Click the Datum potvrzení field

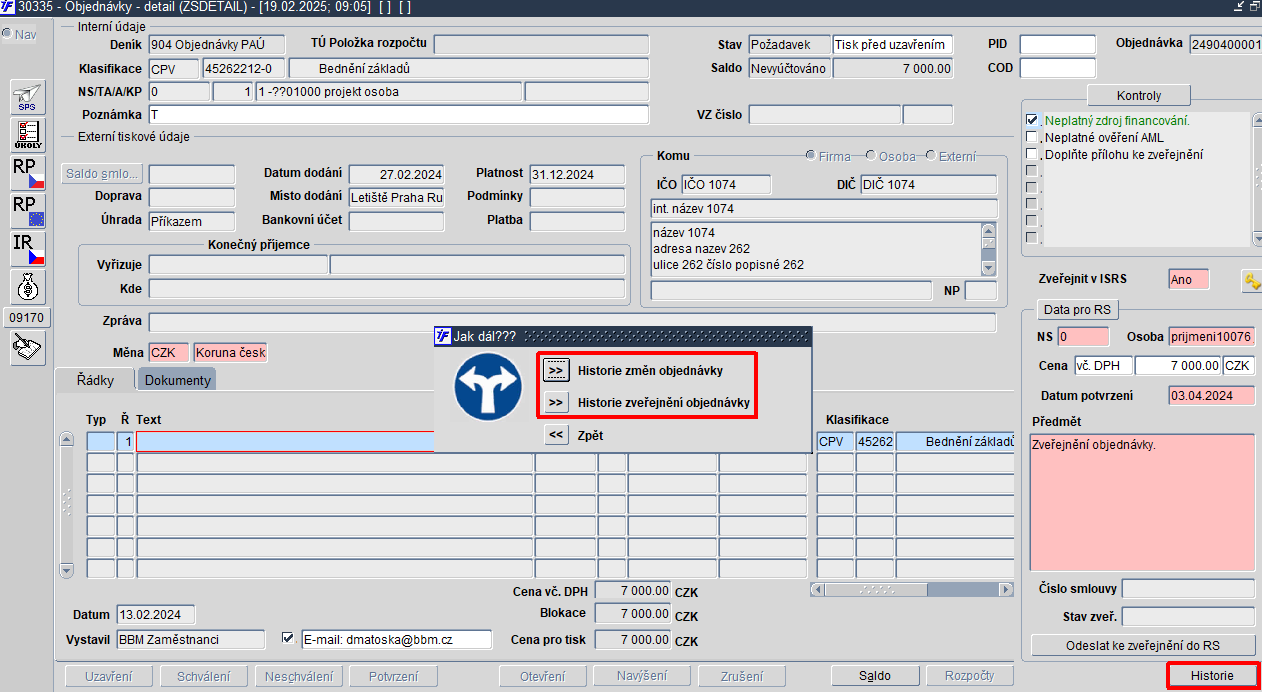(x=1211, y=395)
